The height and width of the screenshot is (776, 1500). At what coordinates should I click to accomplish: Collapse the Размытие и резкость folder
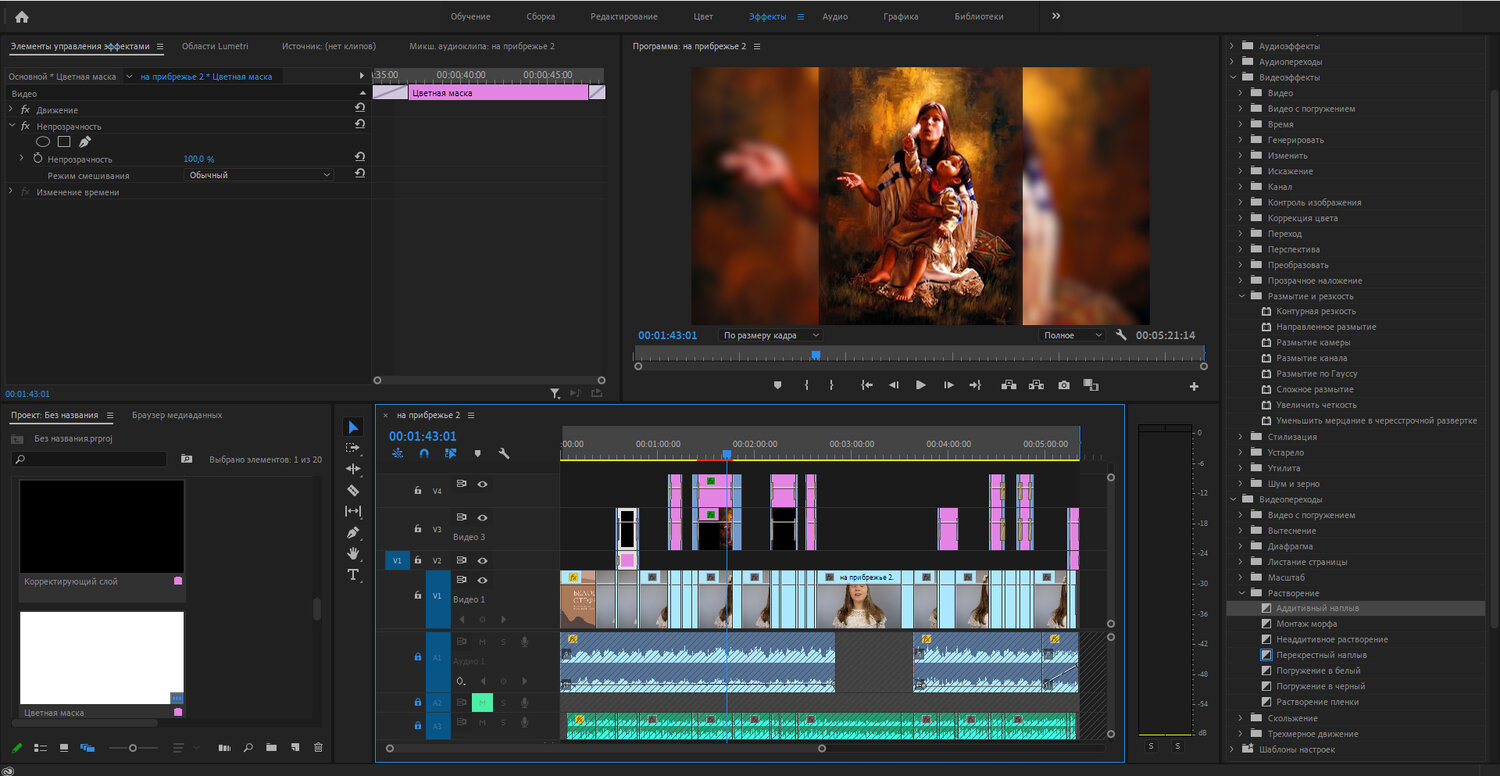[x=1240, y=296]
